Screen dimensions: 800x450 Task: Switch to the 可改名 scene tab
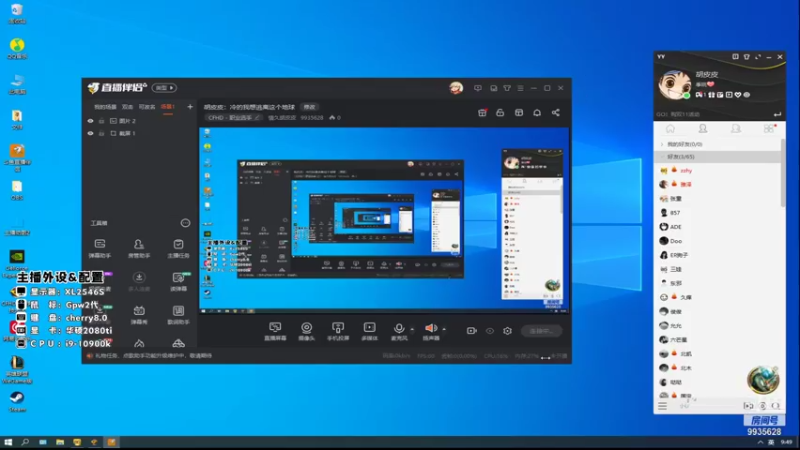[x=147, y=107]
